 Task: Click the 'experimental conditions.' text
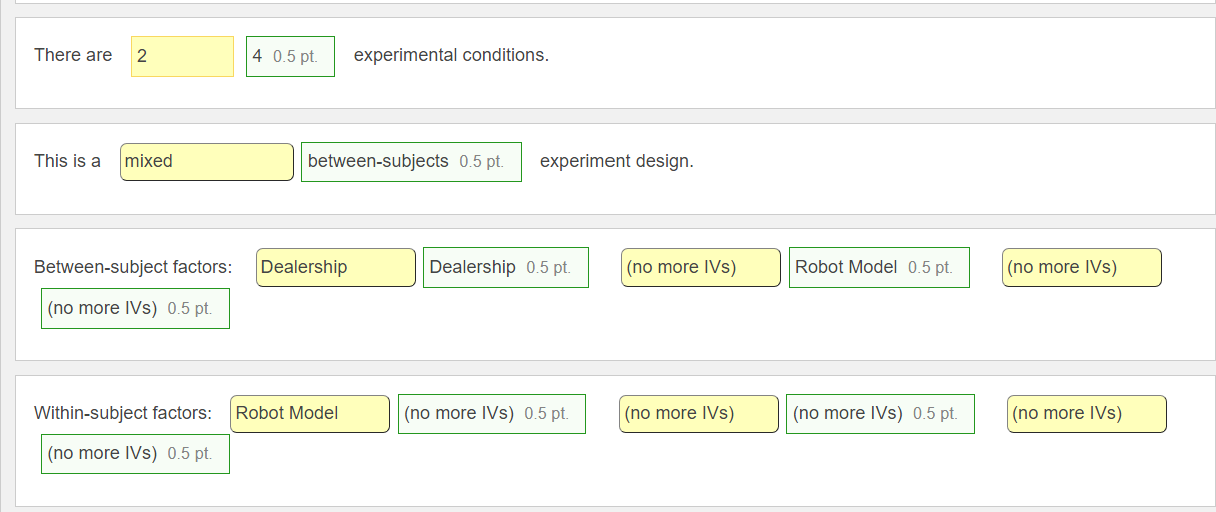pos(451,56)
